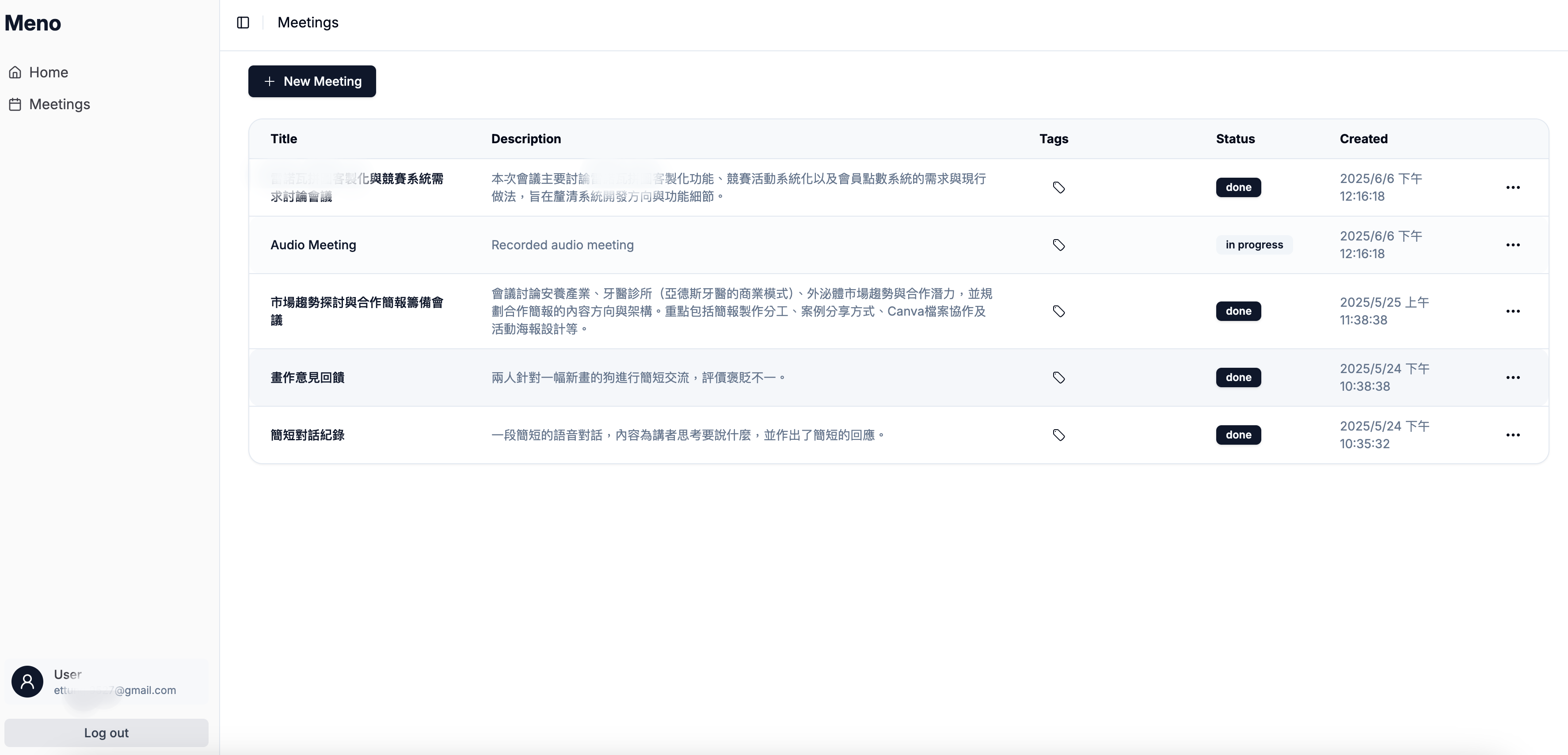Click created date 2025/5/24 下午 10:38:38
Screen dimensions: 1568x755
1384,377
